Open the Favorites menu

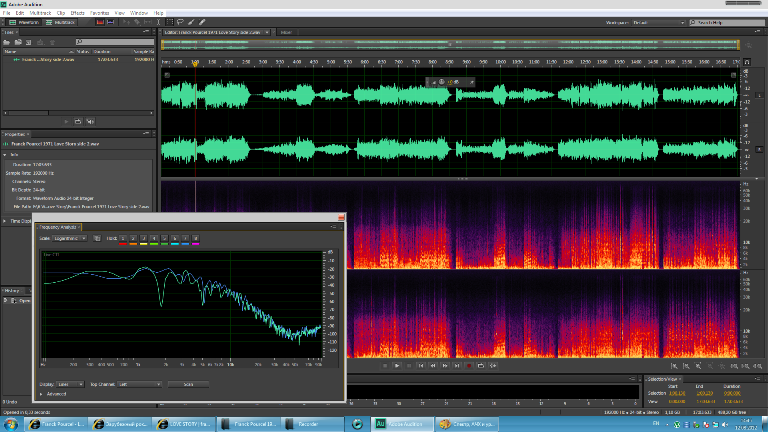point(99,13)
